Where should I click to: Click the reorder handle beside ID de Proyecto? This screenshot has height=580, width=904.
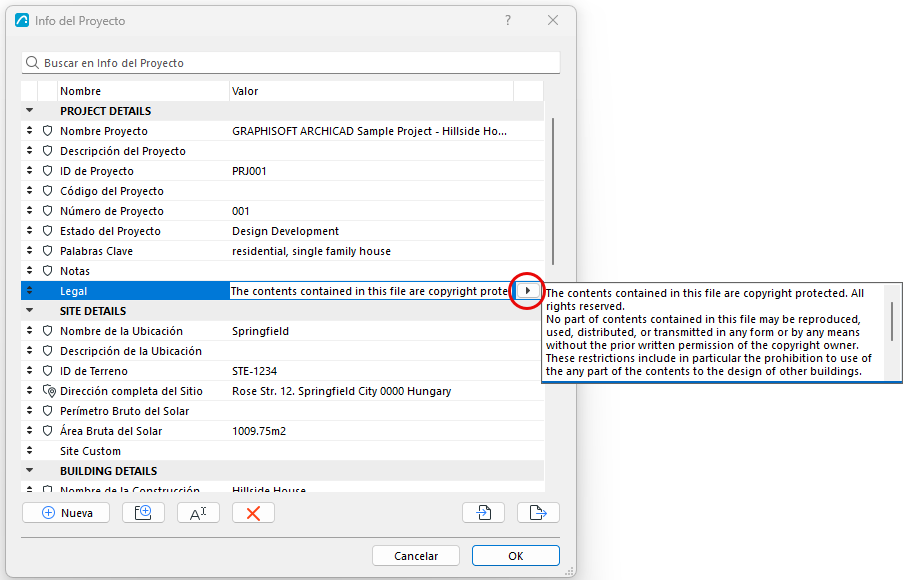point(29,171)
